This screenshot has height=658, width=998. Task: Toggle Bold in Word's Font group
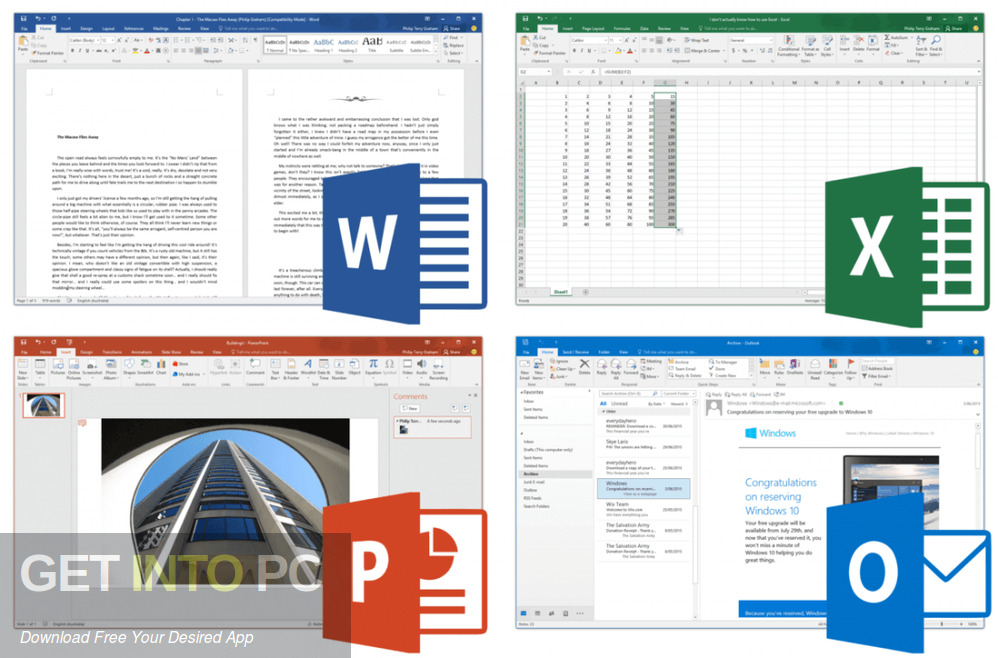click(x=73, y=50)
